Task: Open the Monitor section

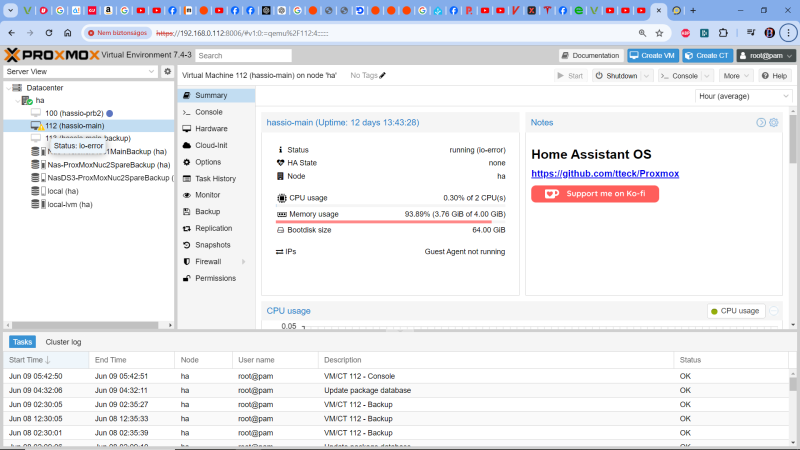Action: (x=216, y=195)
